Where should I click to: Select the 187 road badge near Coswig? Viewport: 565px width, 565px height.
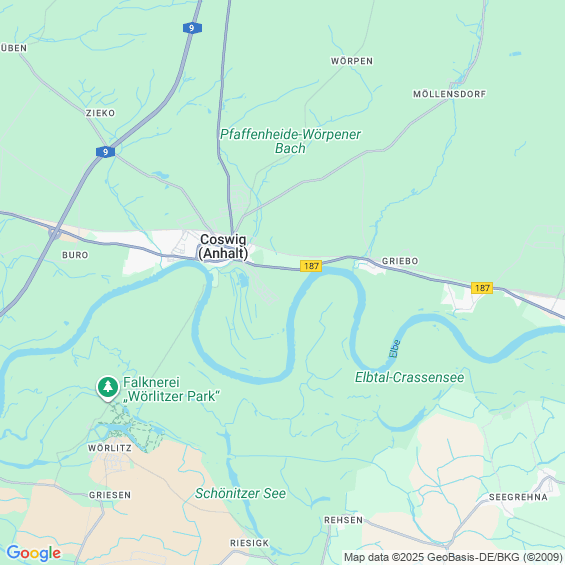tap(311, 266)
